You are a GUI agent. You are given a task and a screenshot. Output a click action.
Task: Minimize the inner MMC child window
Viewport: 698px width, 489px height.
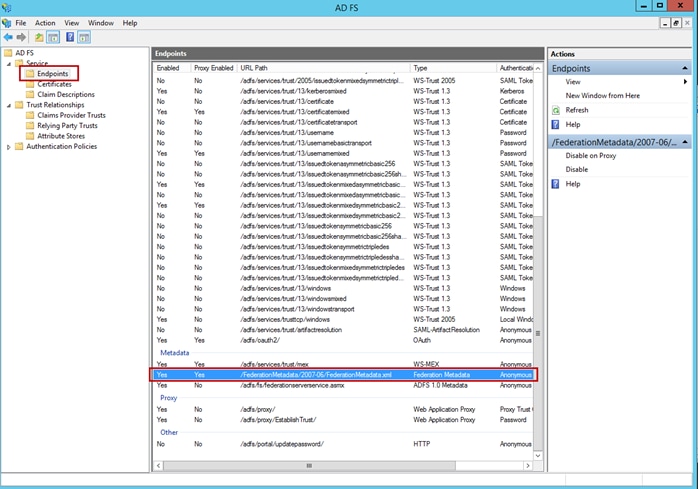(665, 23)
